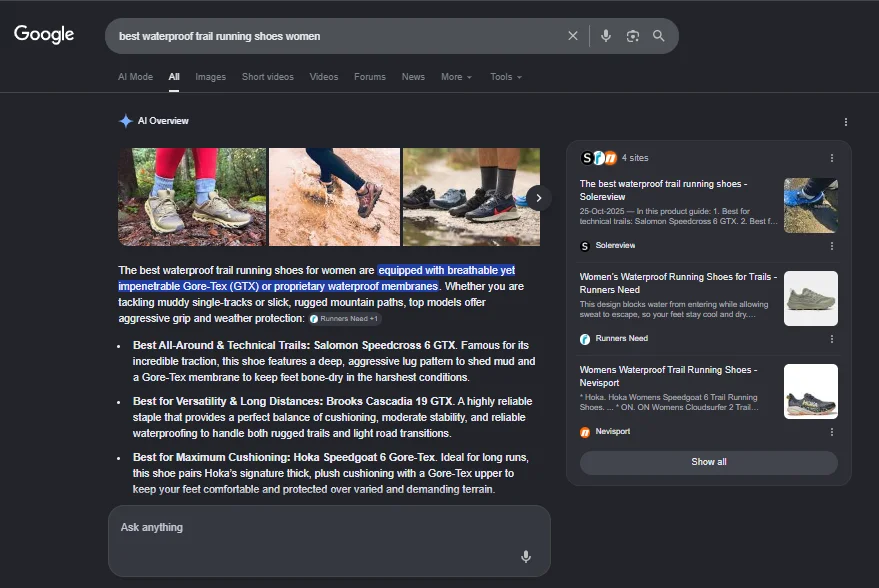The height and width of the screenshot is (588, 879).
Task: Advance image carousel with right arrow
Action: tap(538, 198)
